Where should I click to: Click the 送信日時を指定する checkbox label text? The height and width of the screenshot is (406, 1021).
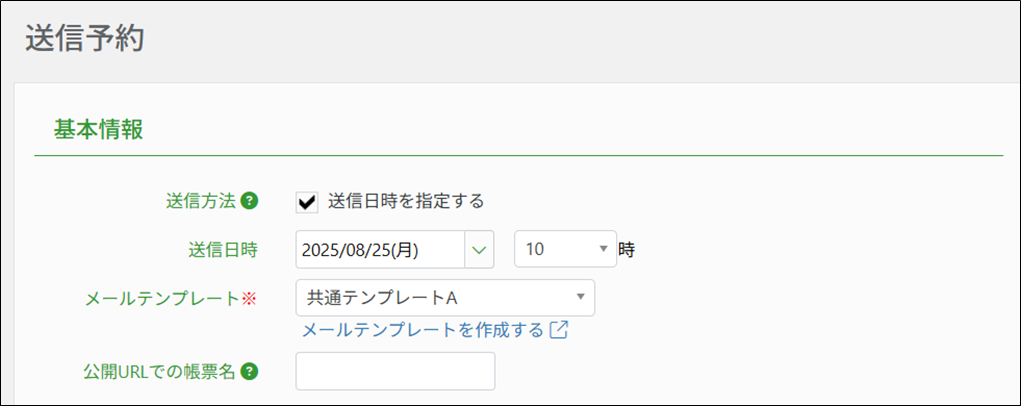tap(405, 201)
